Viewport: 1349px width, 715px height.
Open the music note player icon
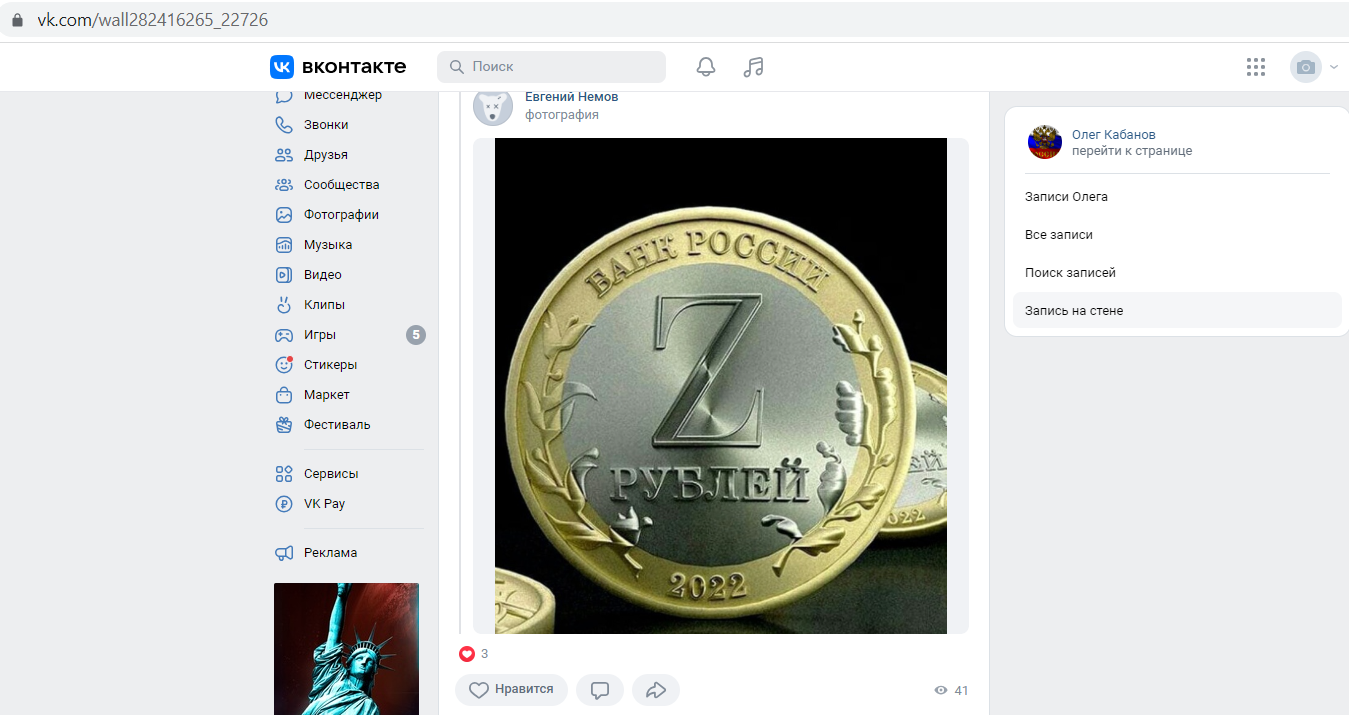click(x=754, y=67)
